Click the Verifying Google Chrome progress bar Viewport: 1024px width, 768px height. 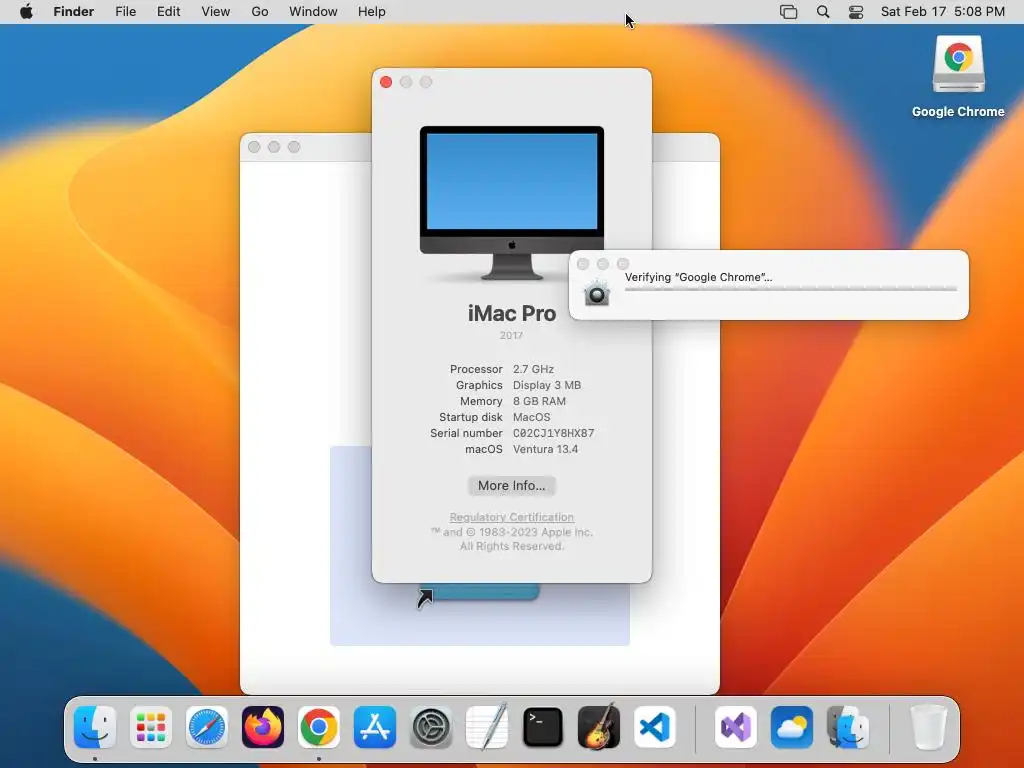(x=791, y=288)
